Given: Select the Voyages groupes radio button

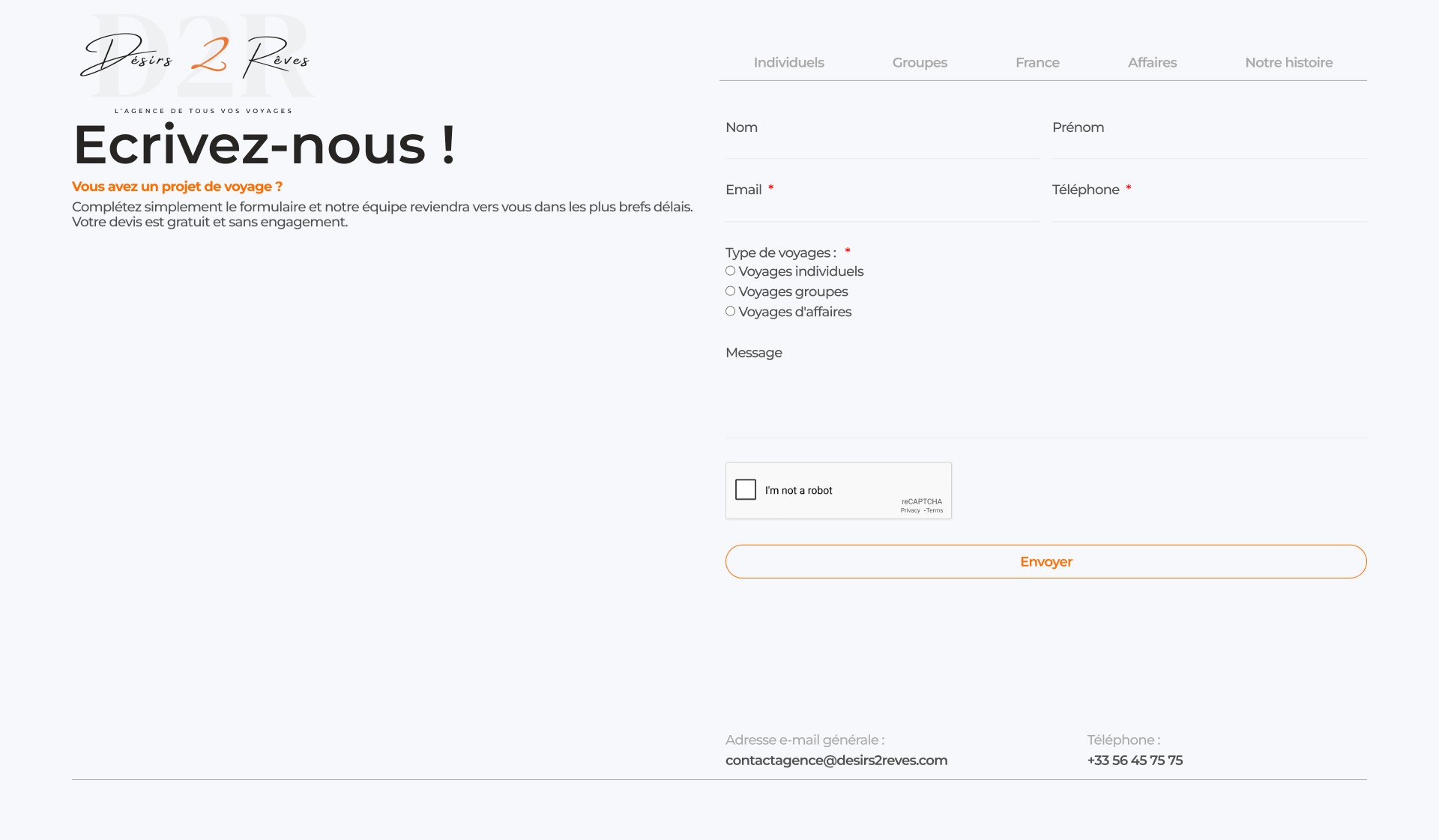Looking at the screenshot, I should coord(730,291).
